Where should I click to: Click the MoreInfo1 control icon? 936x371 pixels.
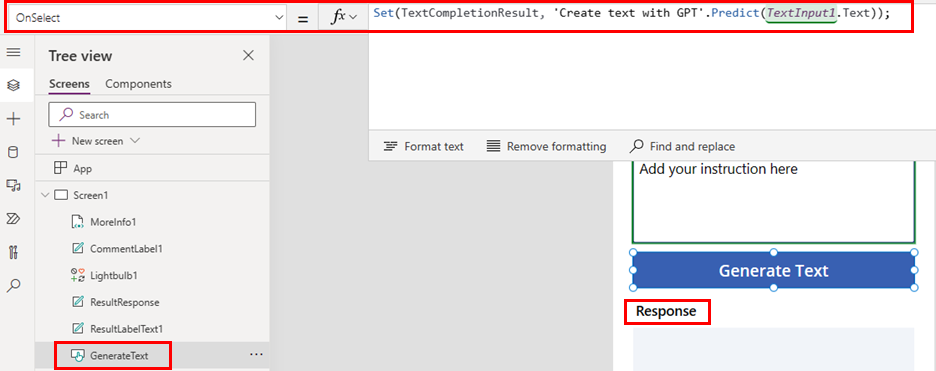(x=78, y=222)
